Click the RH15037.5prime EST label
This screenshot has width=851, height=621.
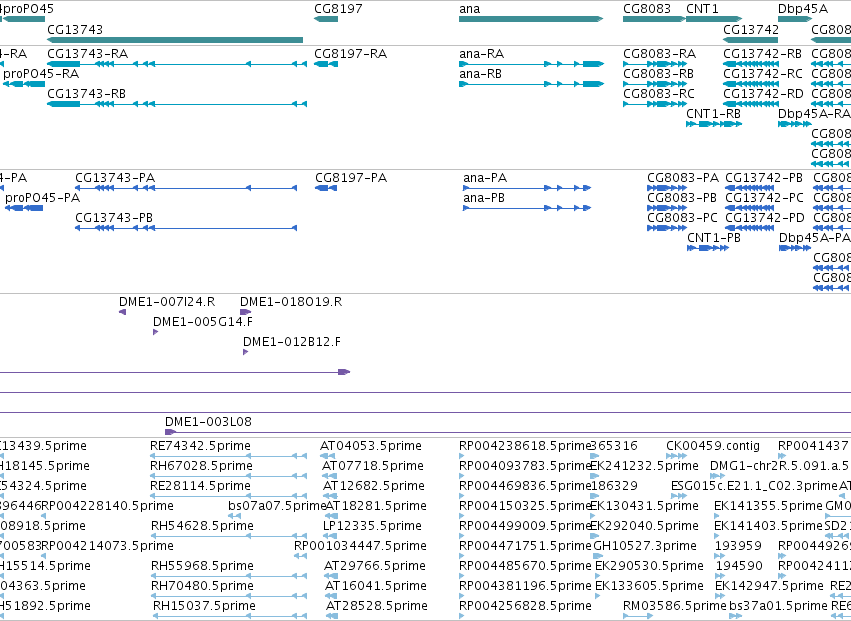[206, 606]
